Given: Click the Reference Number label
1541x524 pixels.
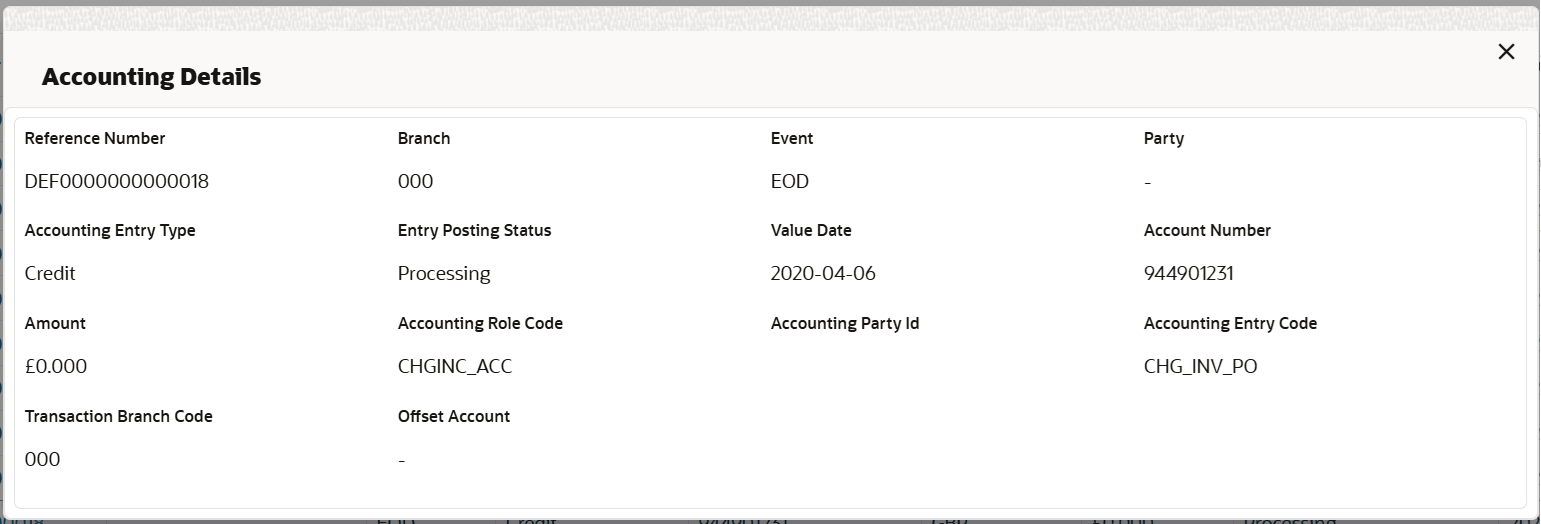Looking at the screenshot, I should 95,138.
